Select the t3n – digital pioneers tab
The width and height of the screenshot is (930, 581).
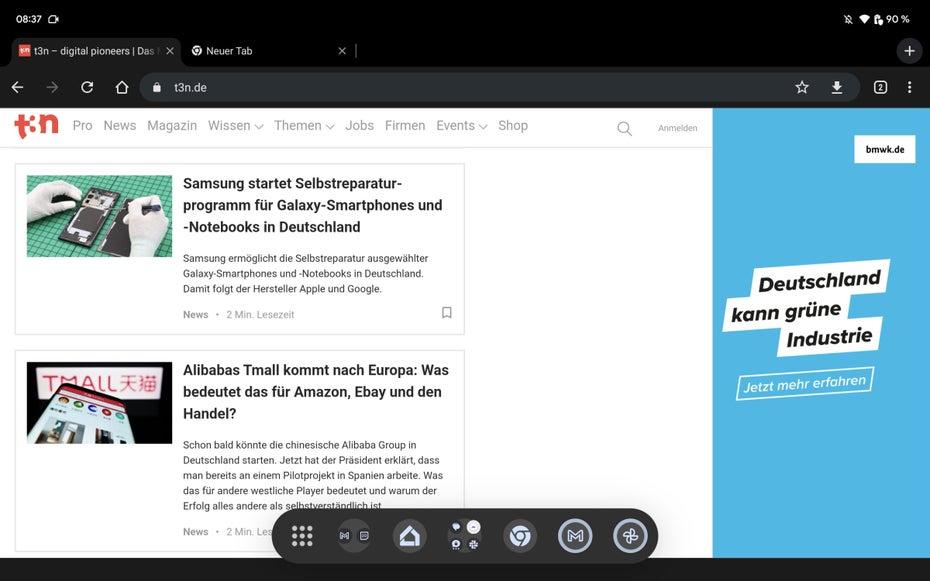coord(94,51)
